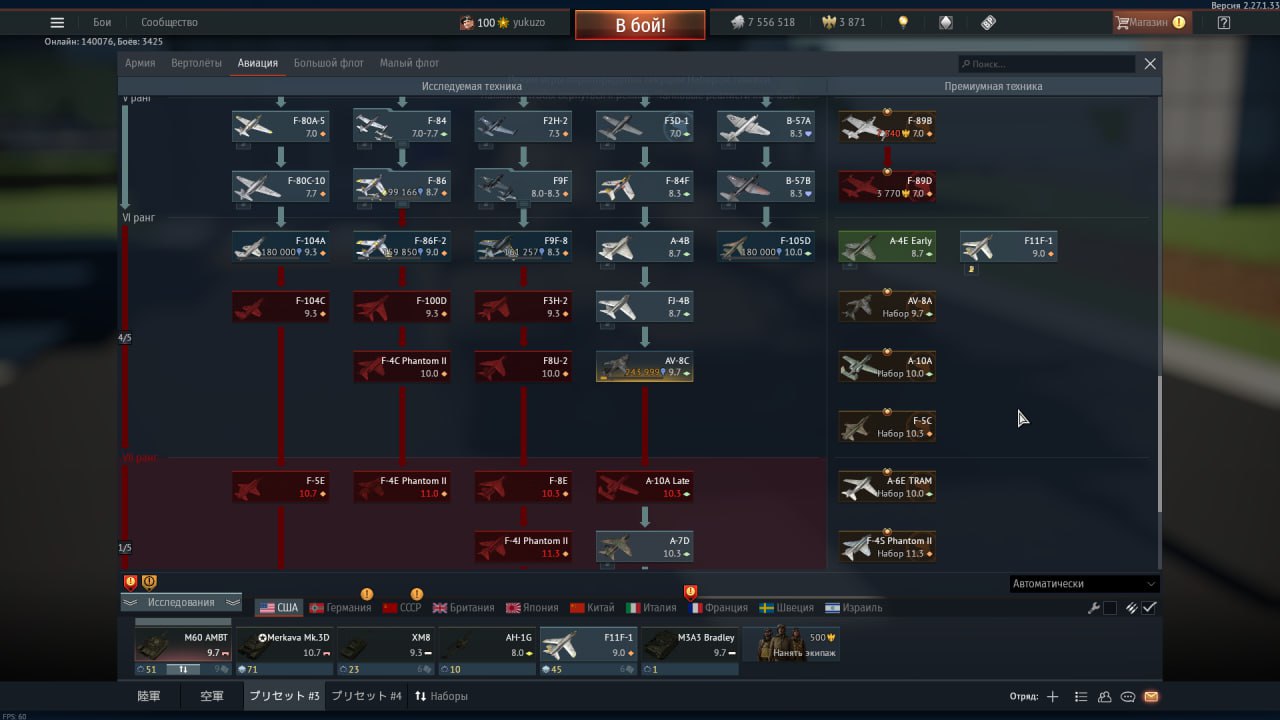Click the golden eagles currency icon
The width and height of the screenshot is (1280, 720).
828,22
